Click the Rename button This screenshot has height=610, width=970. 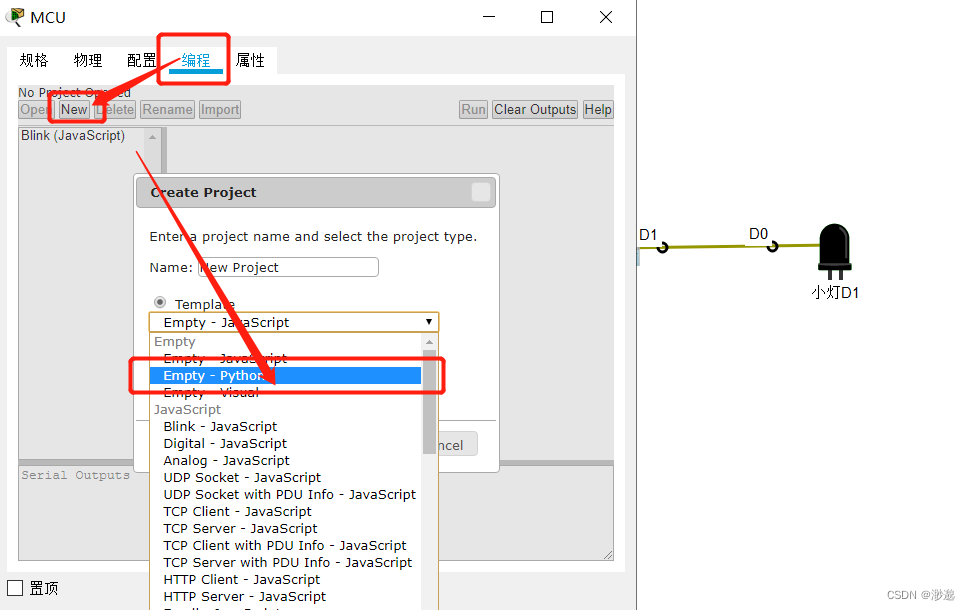(167, 110)
